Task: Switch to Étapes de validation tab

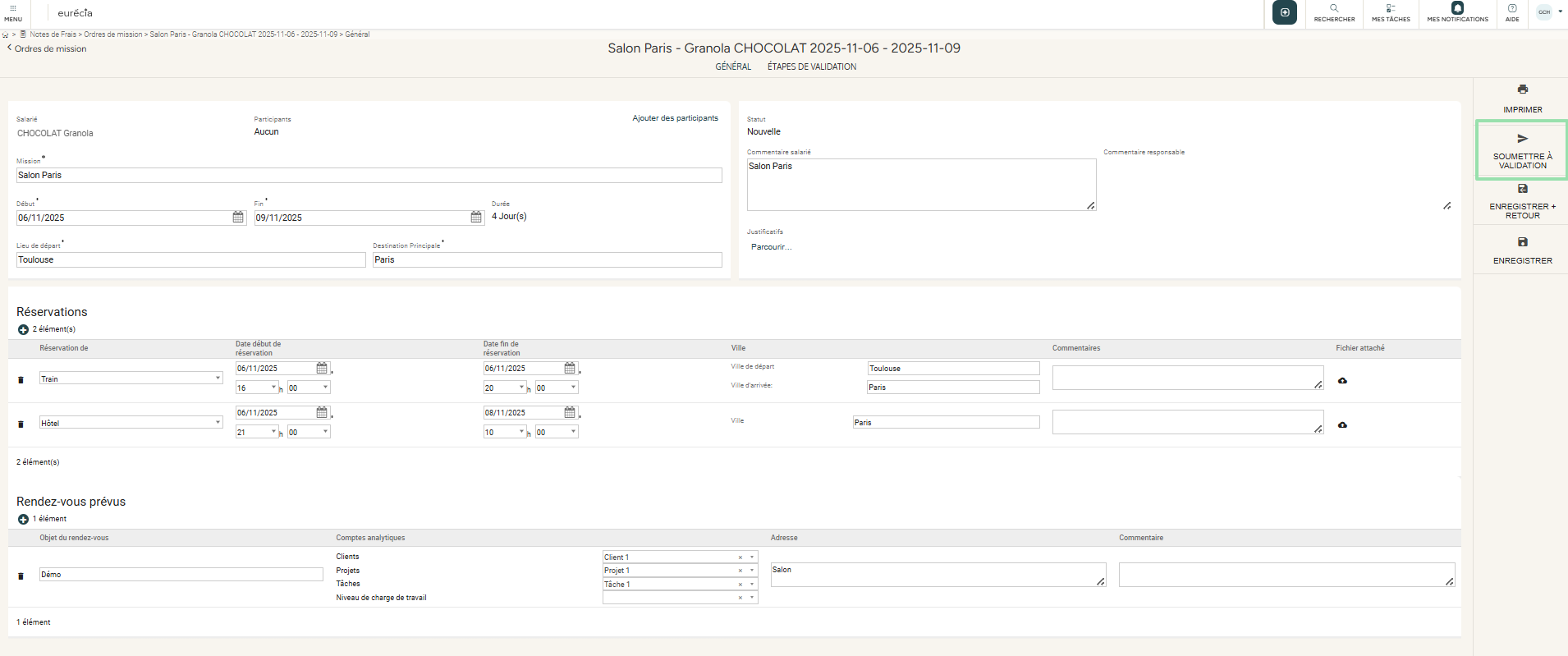Action: [x=811, y=67]
